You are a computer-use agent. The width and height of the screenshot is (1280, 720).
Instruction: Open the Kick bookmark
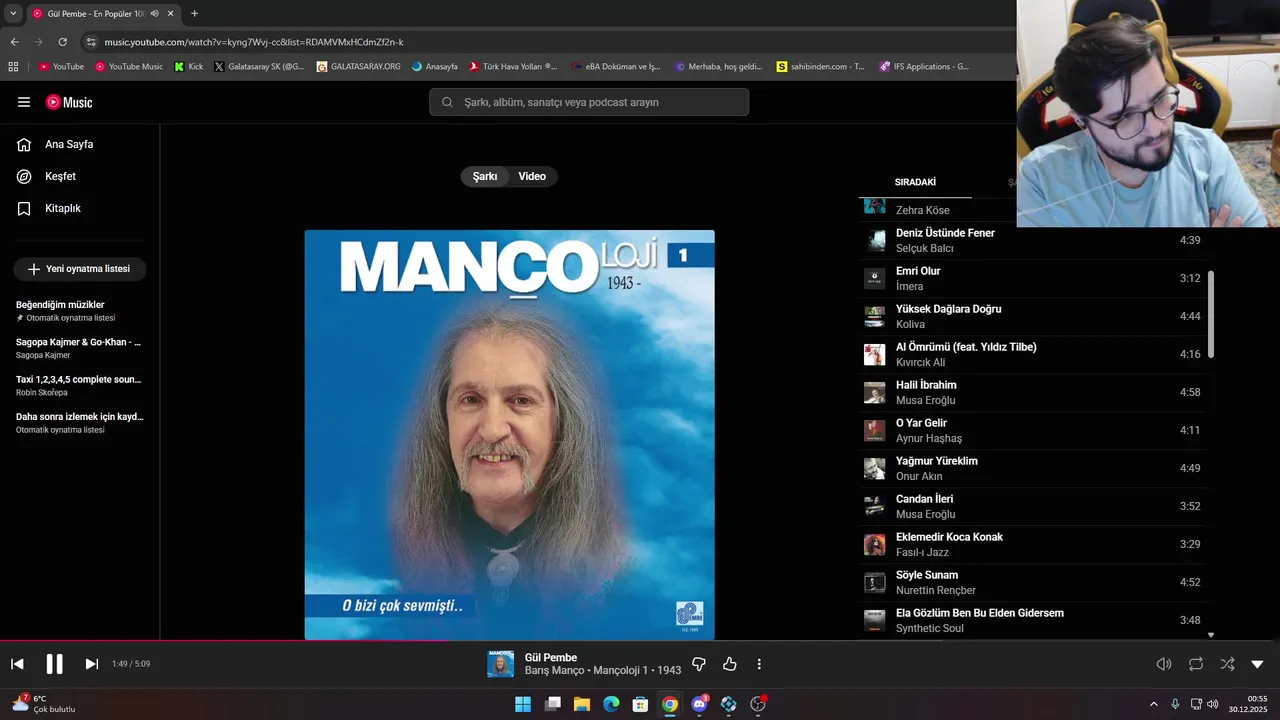pos(188,67)
